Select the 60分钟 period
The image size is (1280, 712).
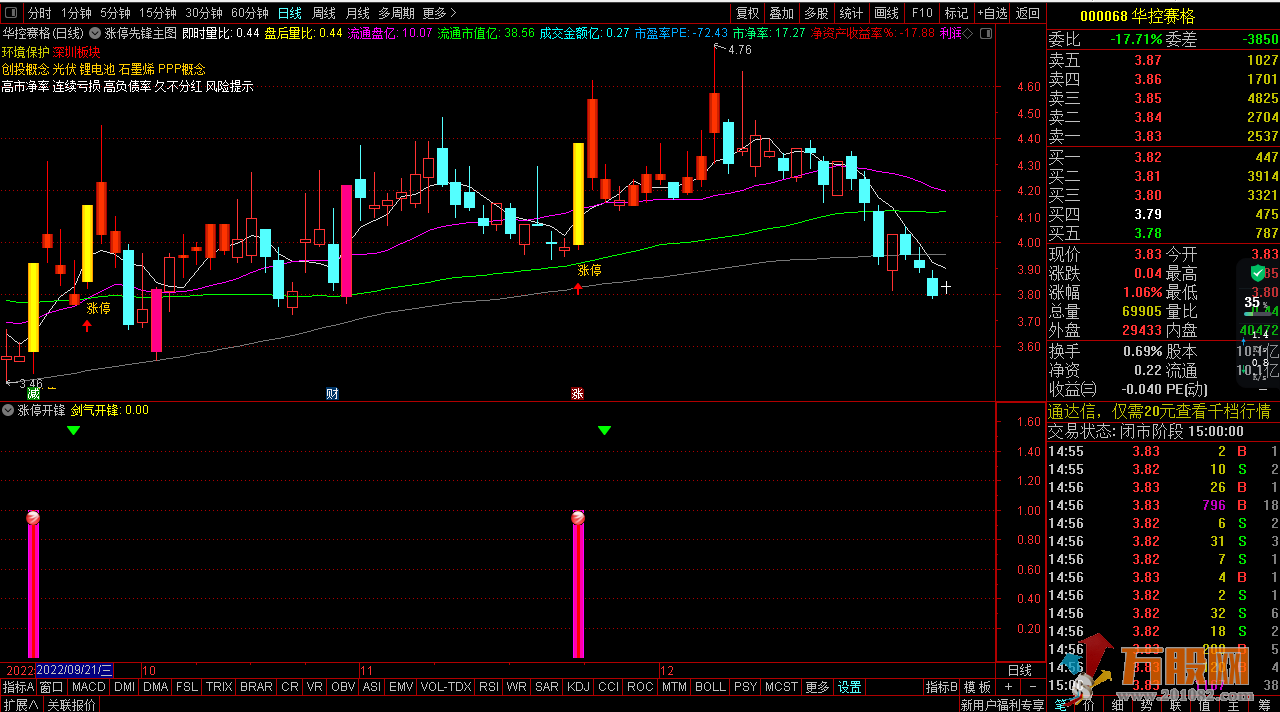point(250,13)
